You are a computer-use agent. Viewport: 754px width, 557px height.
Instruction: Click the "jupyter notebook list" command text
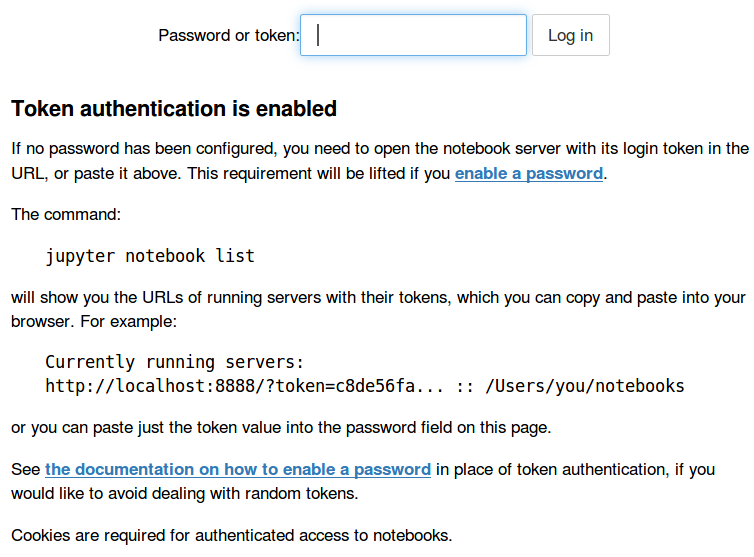click(x=150, y=256)
